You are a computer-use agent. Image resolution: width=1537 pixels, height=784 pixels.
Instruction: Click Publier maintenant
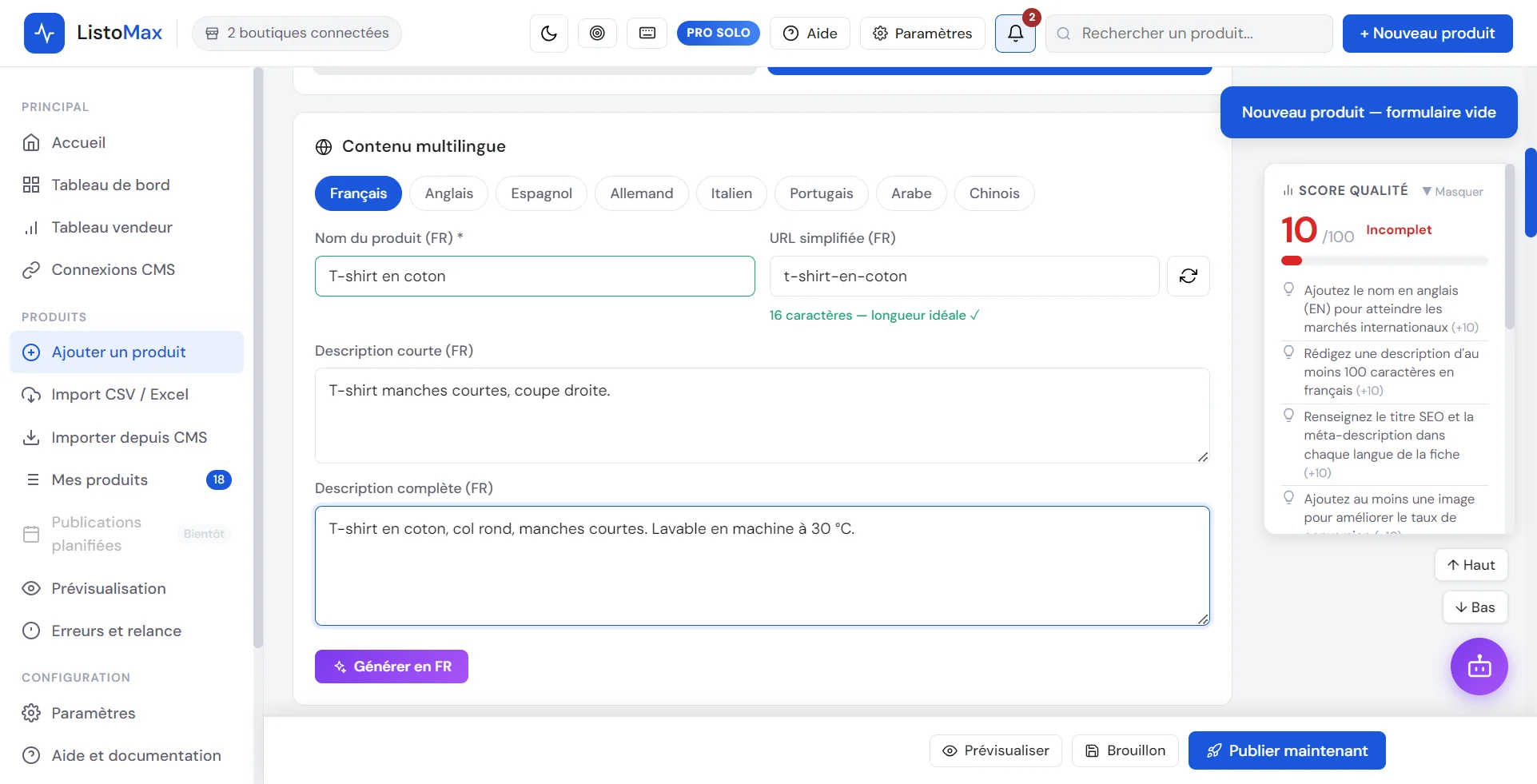point(1287,750)
